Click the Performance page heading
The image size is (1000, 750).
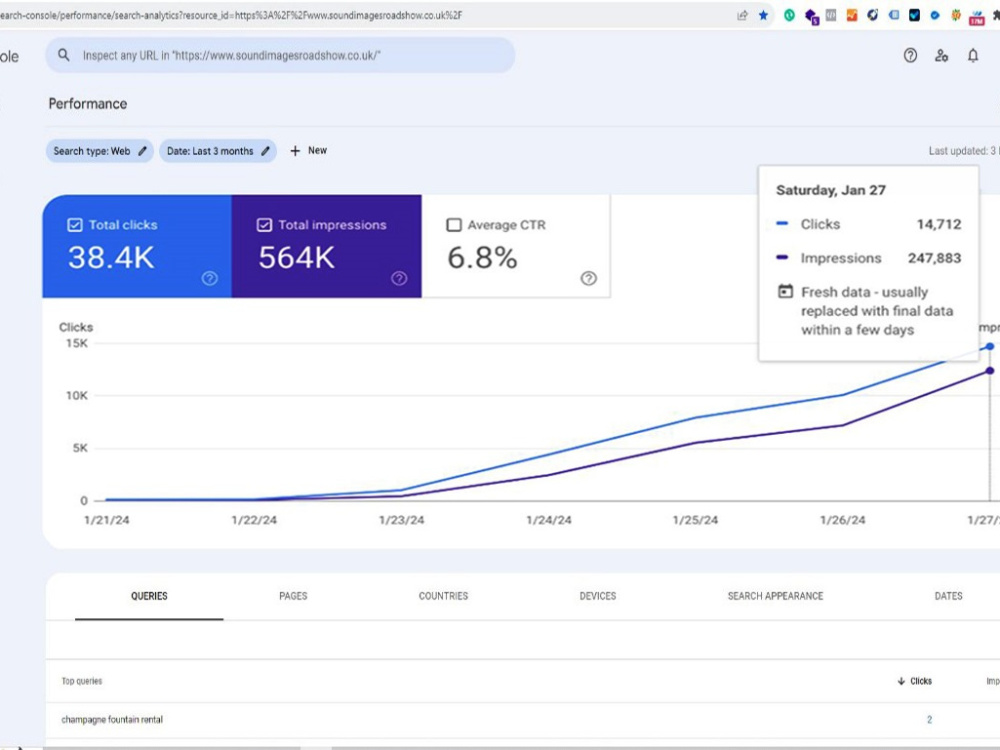[x=88, y=104]
